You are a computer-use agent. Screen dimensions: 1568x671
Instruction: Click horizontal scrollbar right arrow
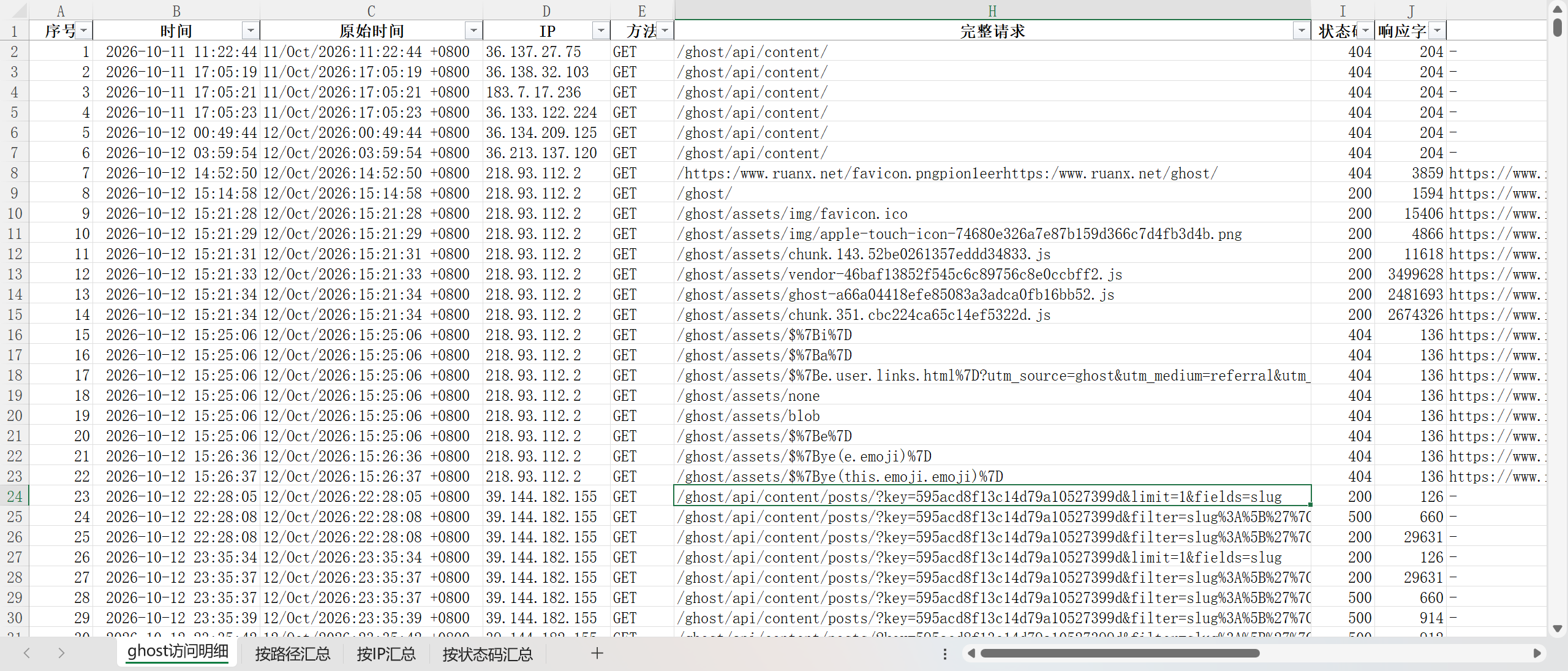coord(1537,653)
